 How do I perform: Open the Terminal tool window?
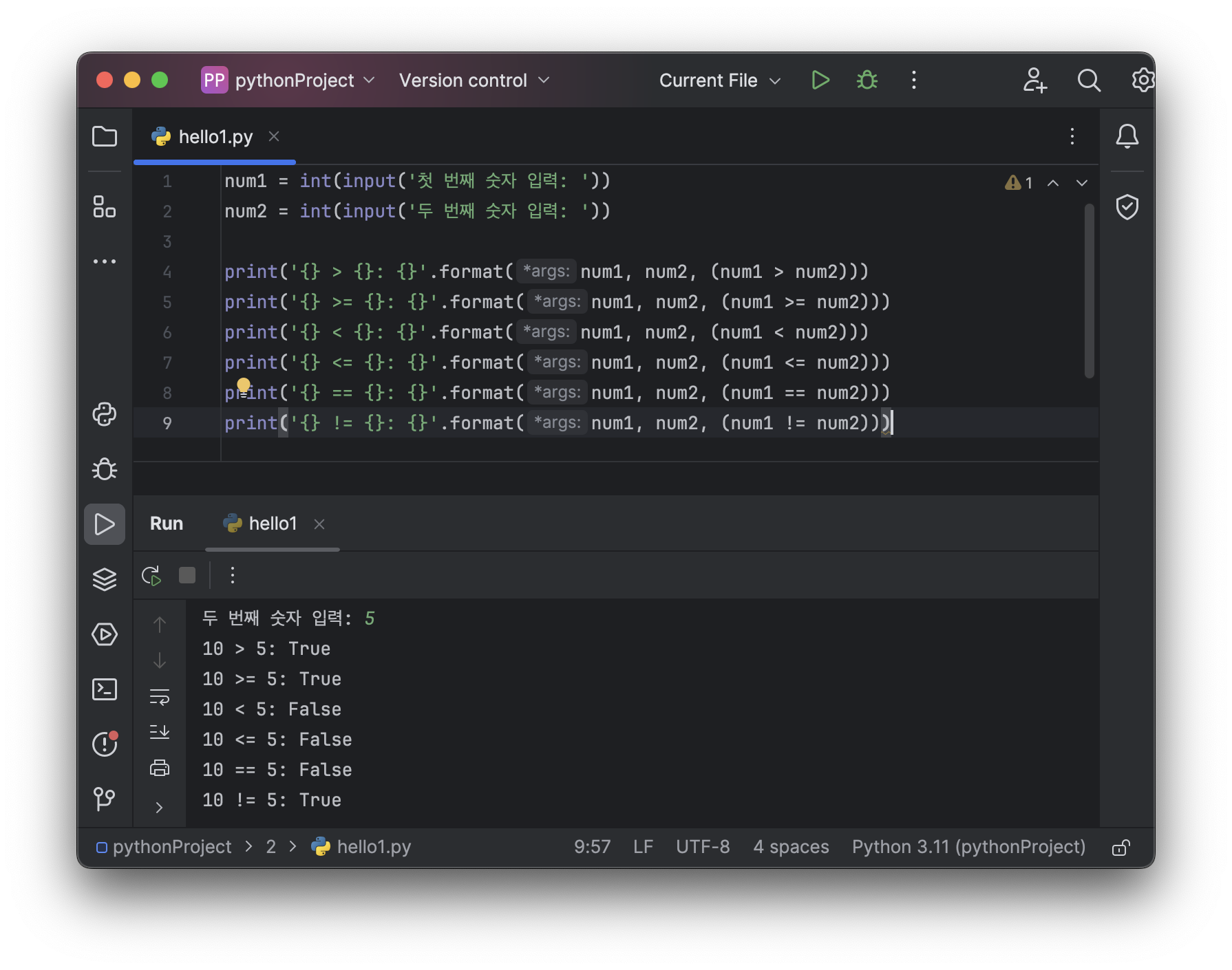(104, 689)
